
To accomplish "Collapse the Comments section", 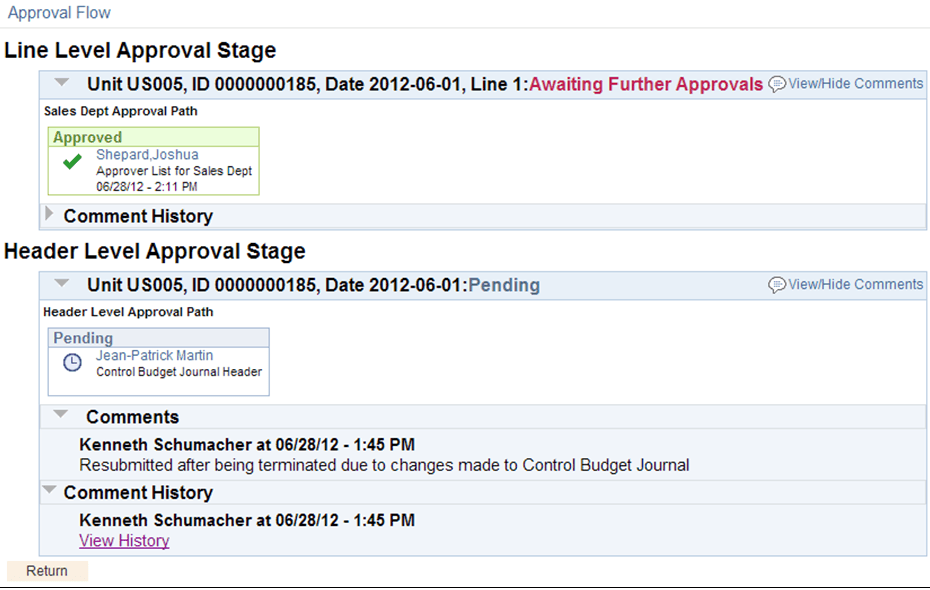I will pyautogui.click(x=61, y=413).
